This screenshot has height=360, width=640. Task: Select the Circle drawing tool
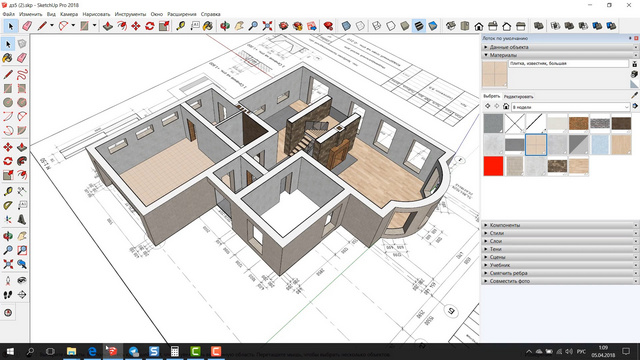8,102
